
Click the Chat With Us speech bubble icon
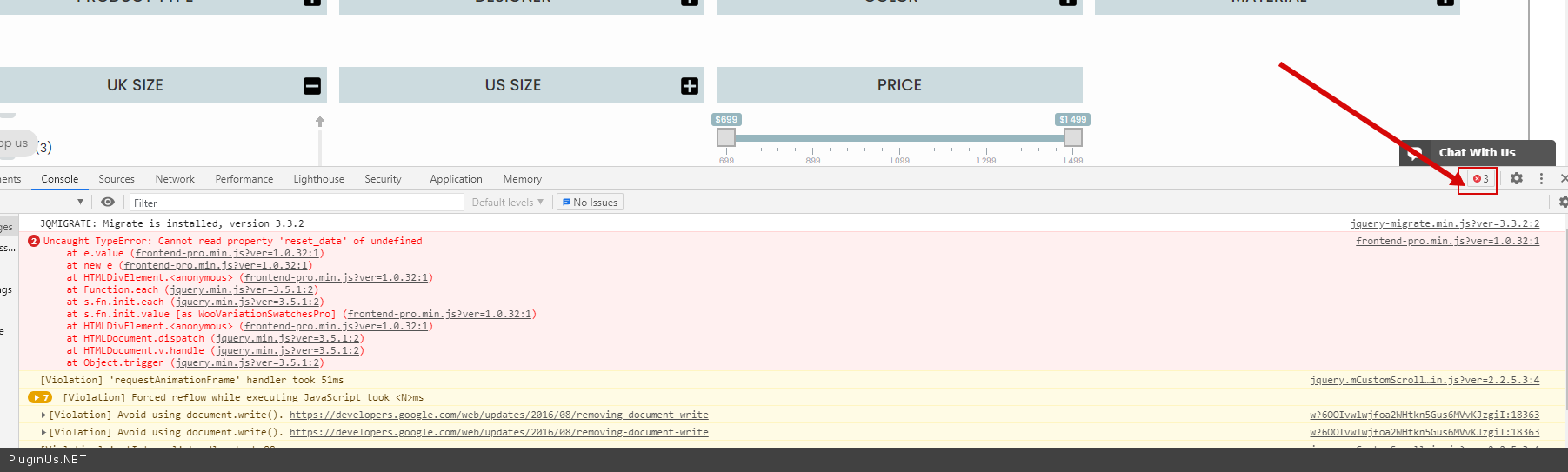pyautogui.click(x=1415, y=153)
